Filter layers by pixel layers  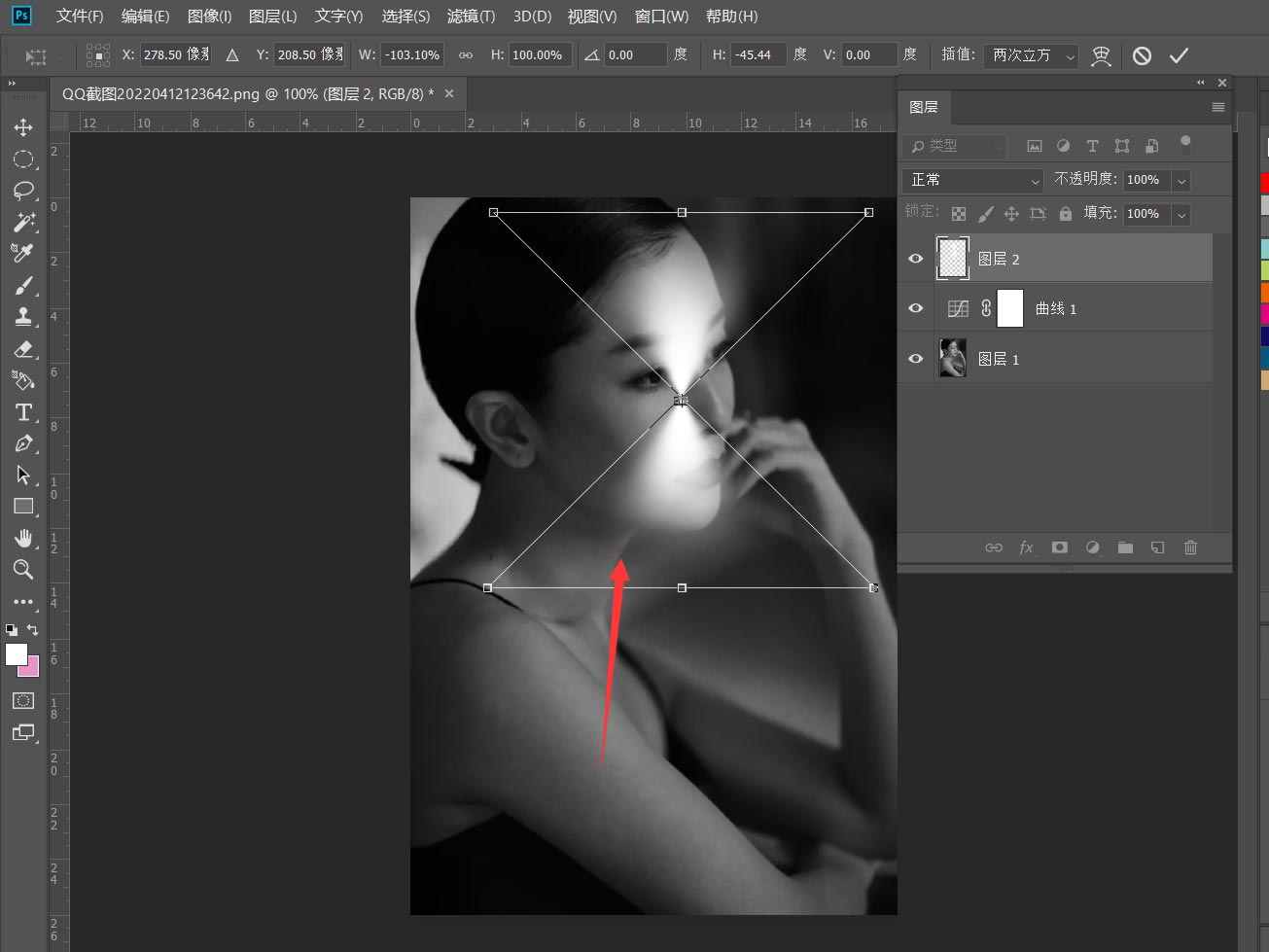1035,146
